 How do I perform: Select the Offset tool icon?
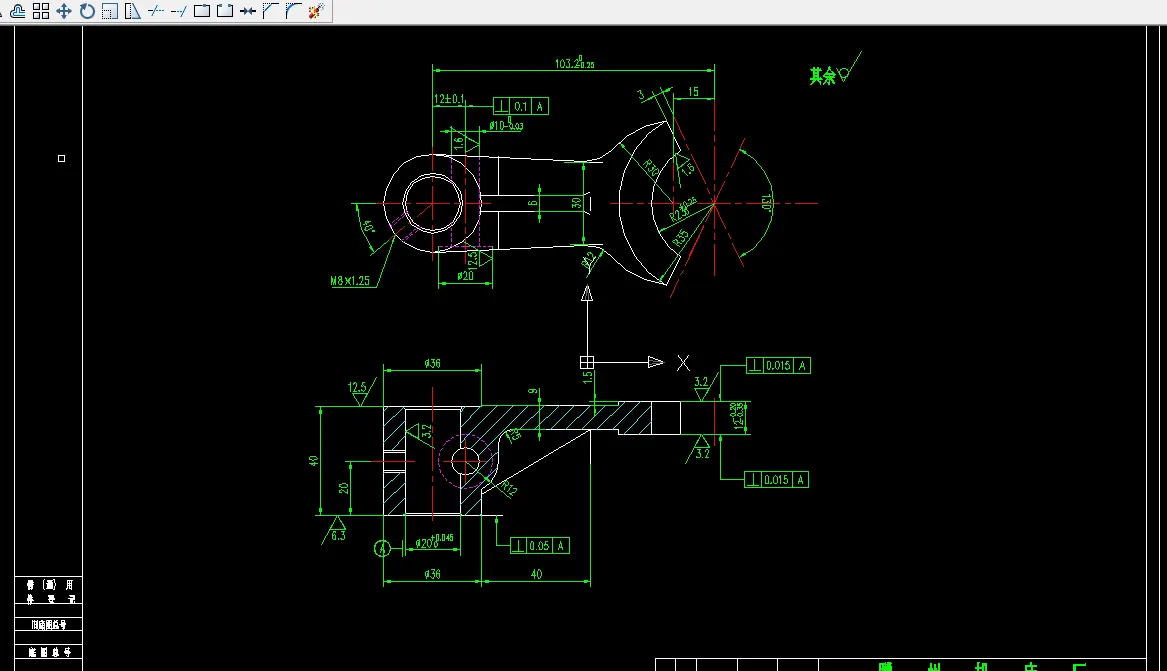(x=18, y=10)
